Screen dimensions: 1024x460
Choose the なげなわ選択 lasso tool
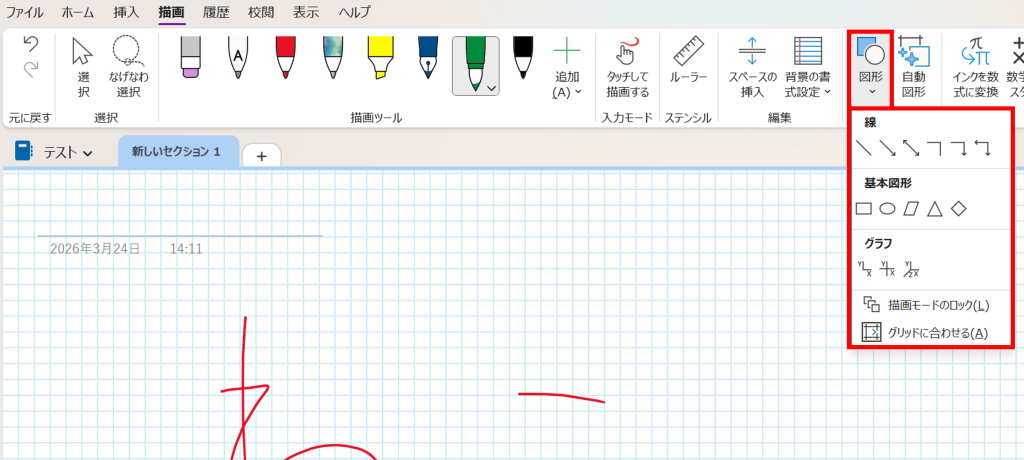pyautogui.click(x=128, y=67)
